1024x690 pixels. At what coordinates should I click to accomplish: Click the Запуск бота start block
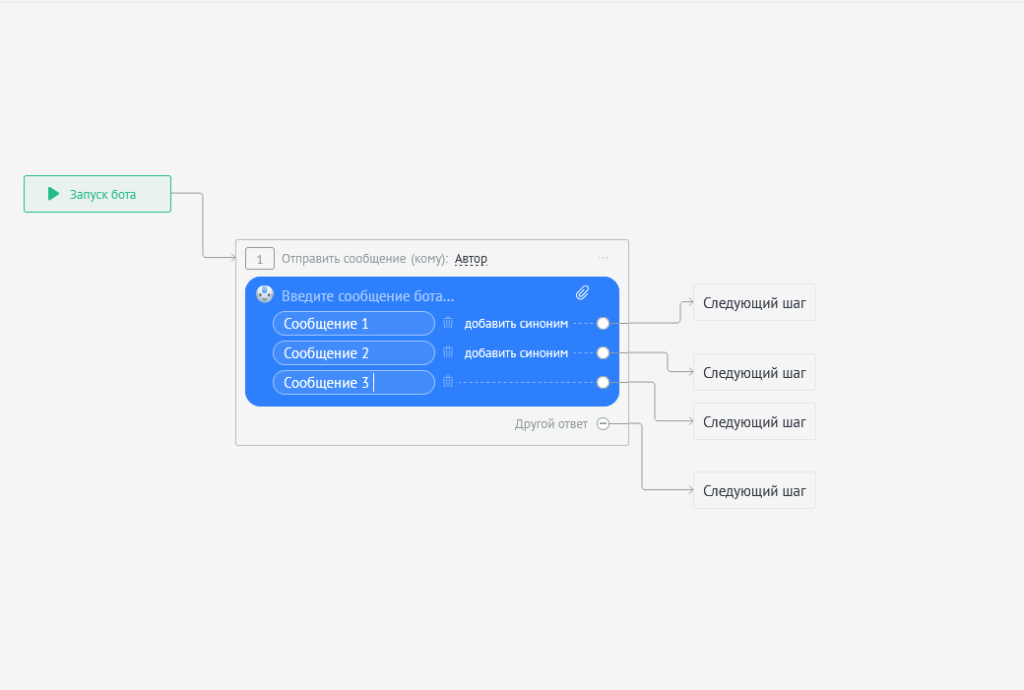pos(97,194)
